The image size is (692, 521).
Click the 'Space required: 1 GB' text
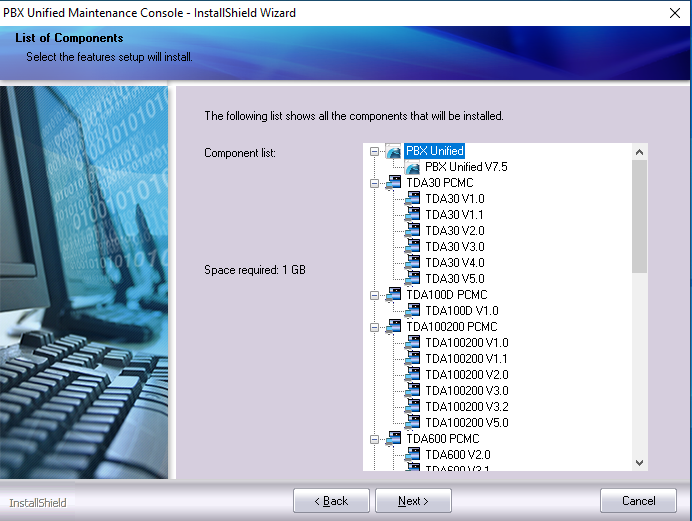255,270
